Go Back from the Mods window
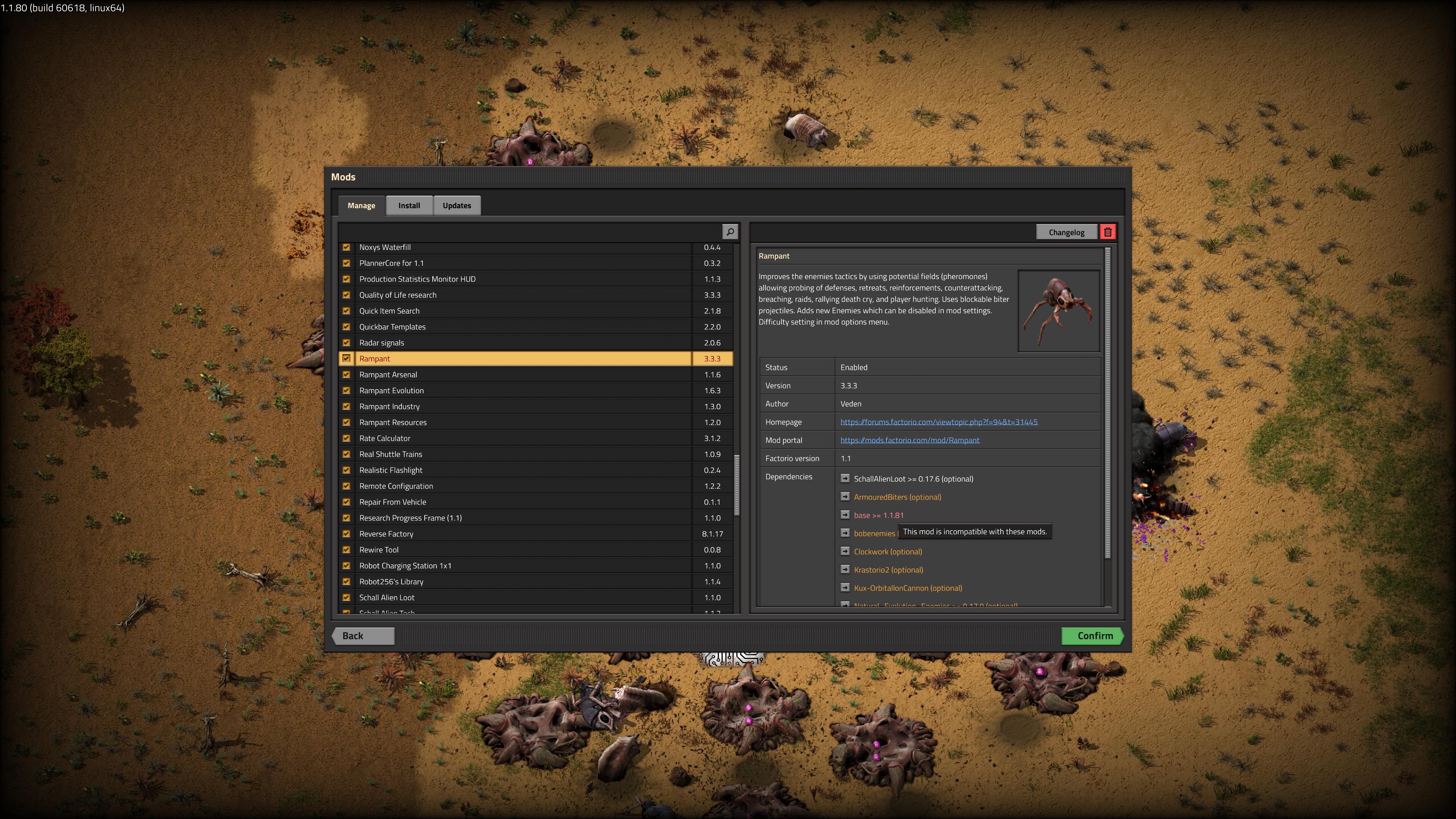The image size is (1456, 819). [x=364, y=635]
